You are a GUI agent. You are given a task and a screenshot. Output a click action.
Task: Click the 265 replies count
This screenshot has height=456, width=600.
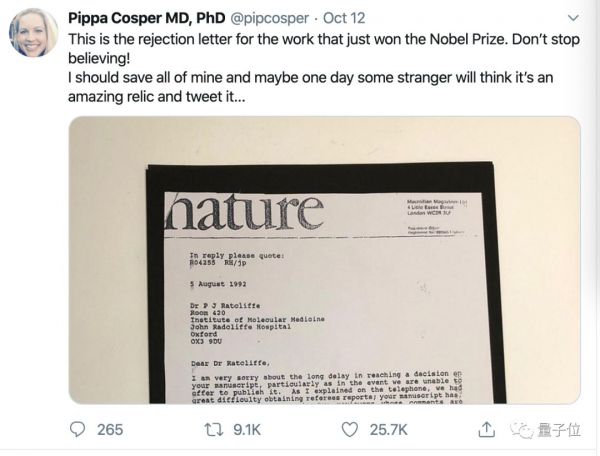tap(110, 429)
